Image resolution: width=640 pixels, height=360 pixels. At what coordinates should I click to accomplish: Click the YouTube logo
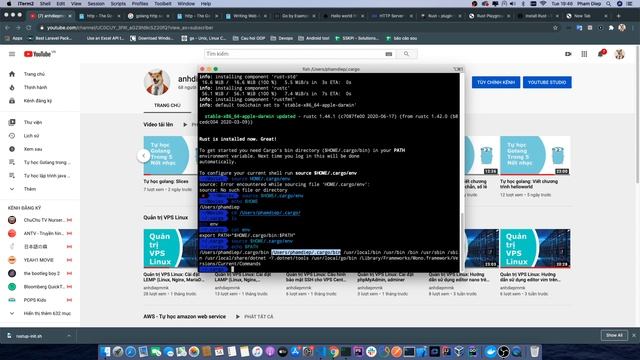click(x=39, y=54)
